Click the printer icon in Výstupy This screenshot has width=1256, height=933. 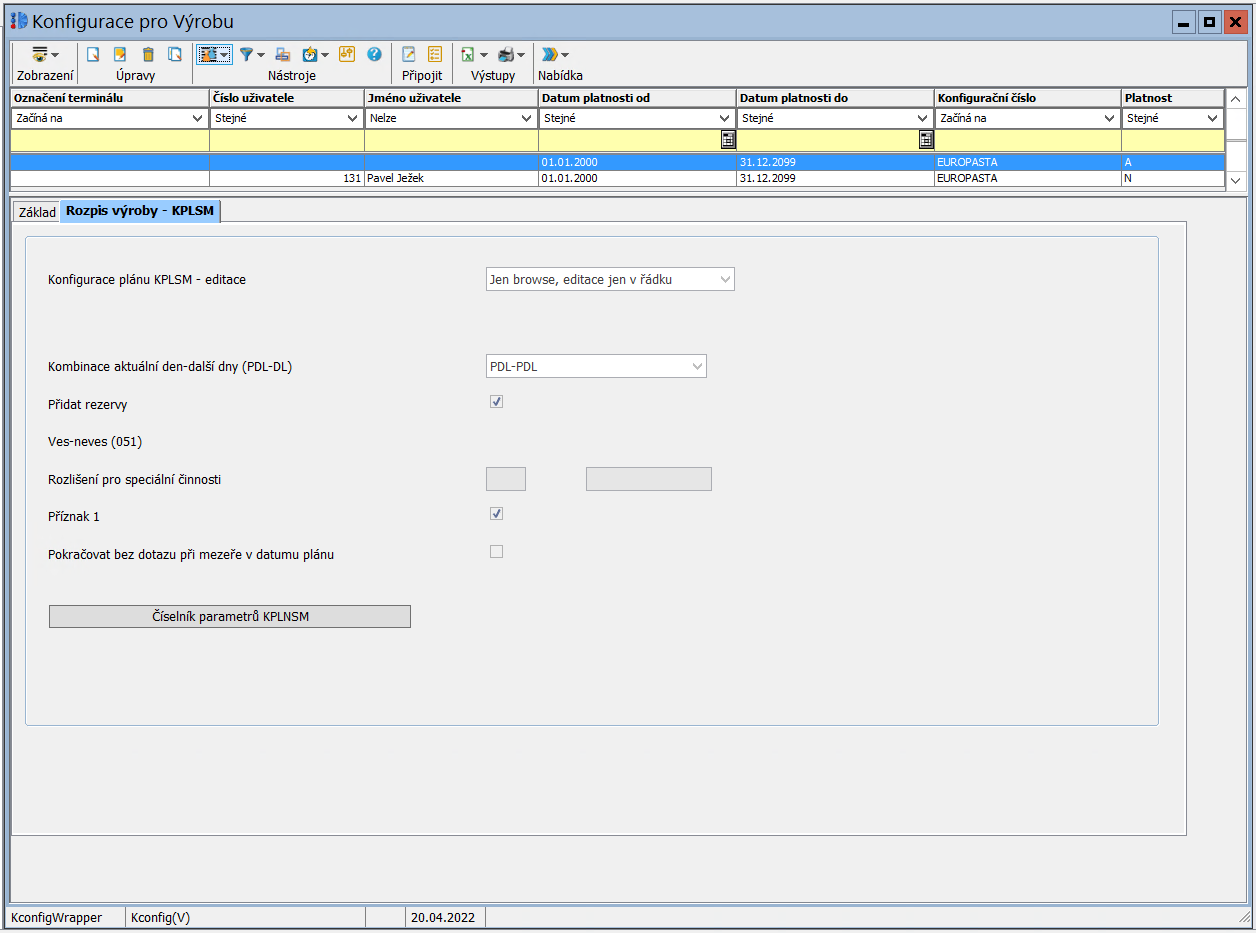tap(506, 55)
